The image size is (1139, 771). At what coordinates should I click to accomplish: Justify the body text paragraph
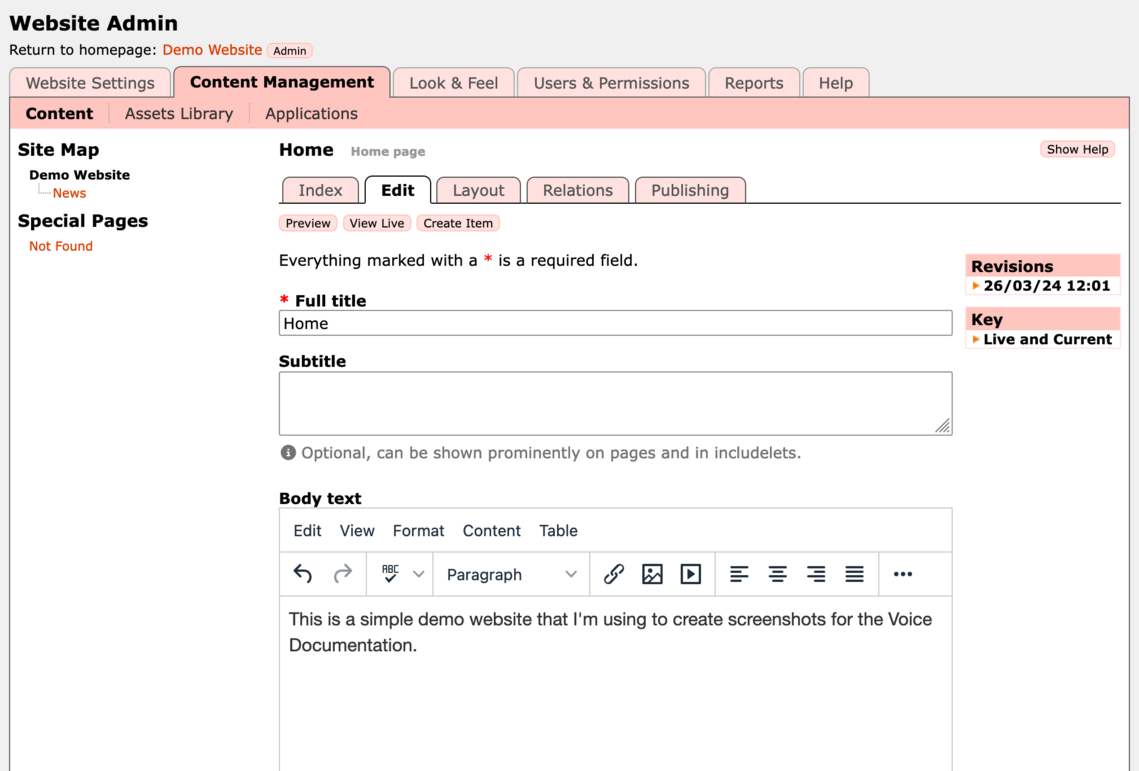click(x=854, y=574)
